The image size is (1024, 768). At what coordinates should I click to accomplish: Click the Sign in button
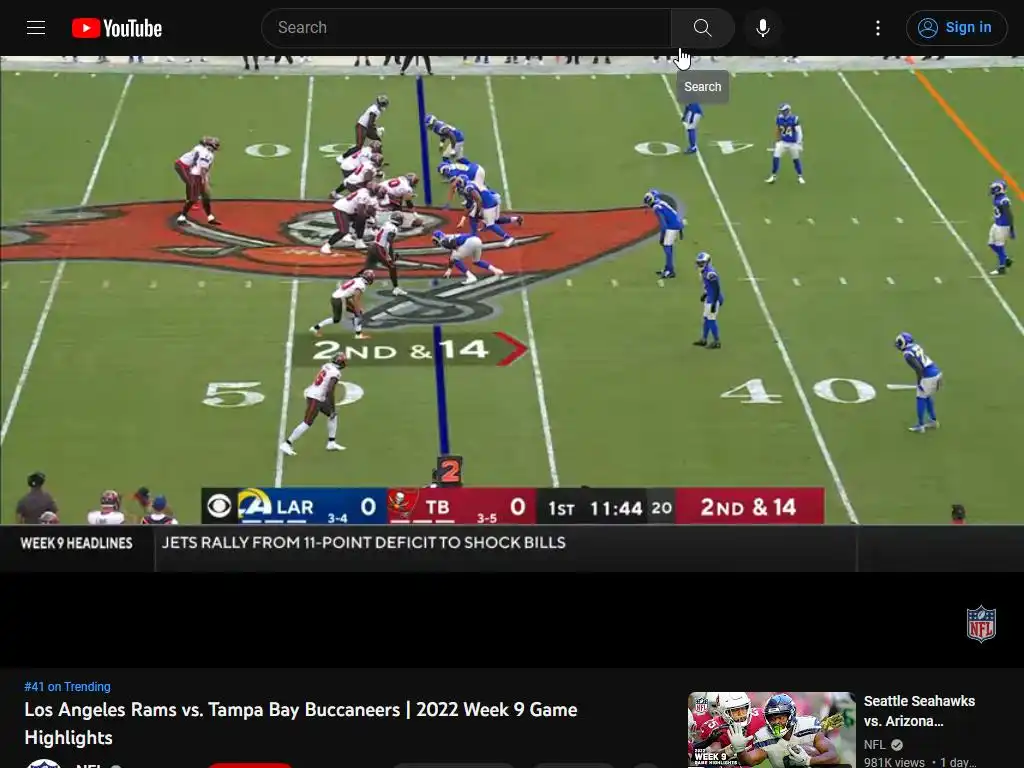point(956,27)
